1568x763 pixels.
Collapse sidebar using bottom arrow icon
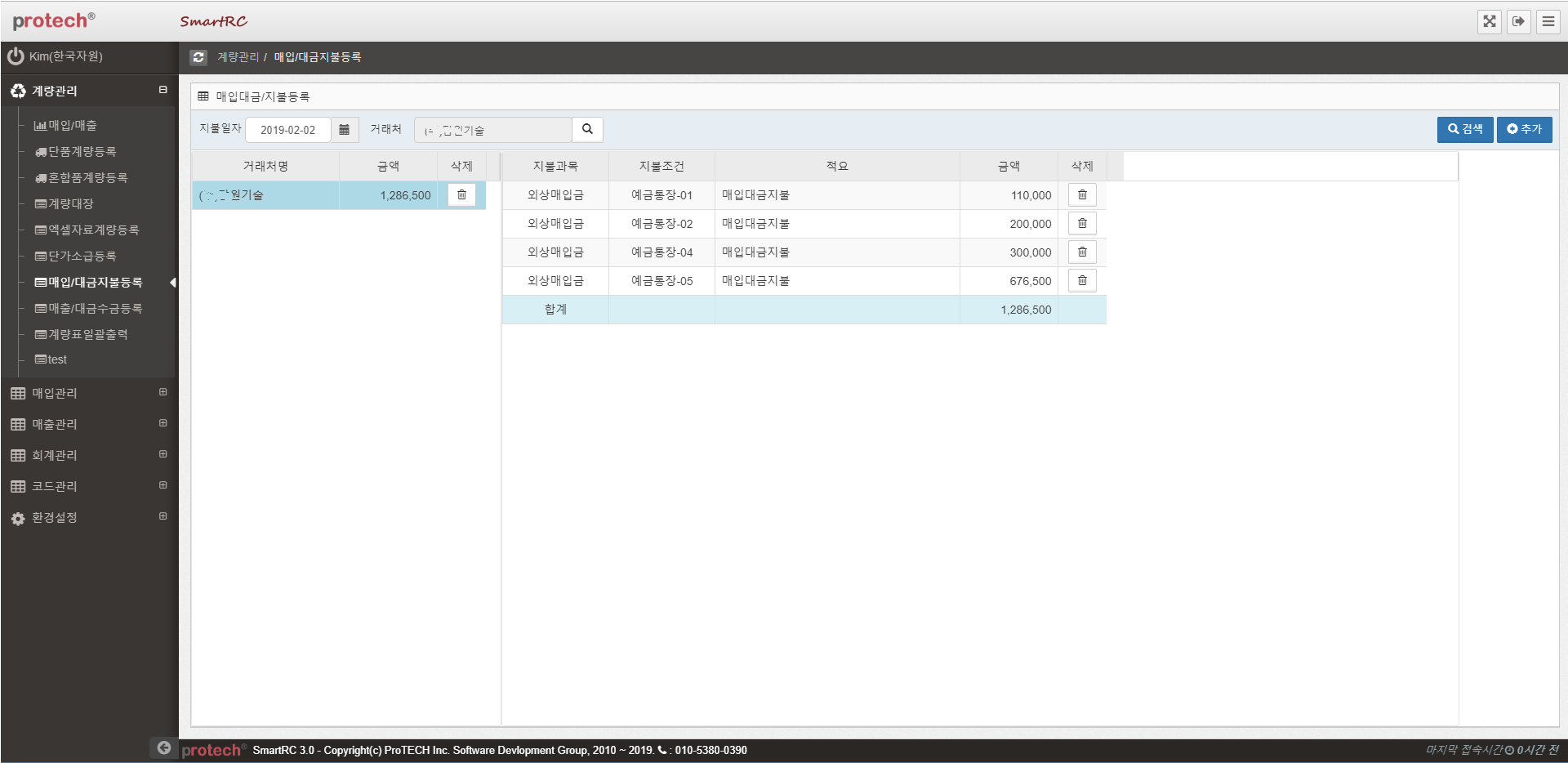[164, 747]
